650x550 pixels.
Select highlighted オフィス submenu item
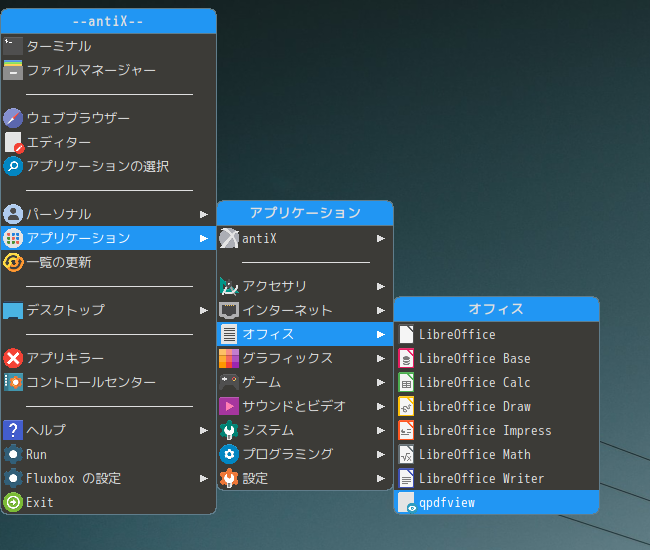[305, 334]
